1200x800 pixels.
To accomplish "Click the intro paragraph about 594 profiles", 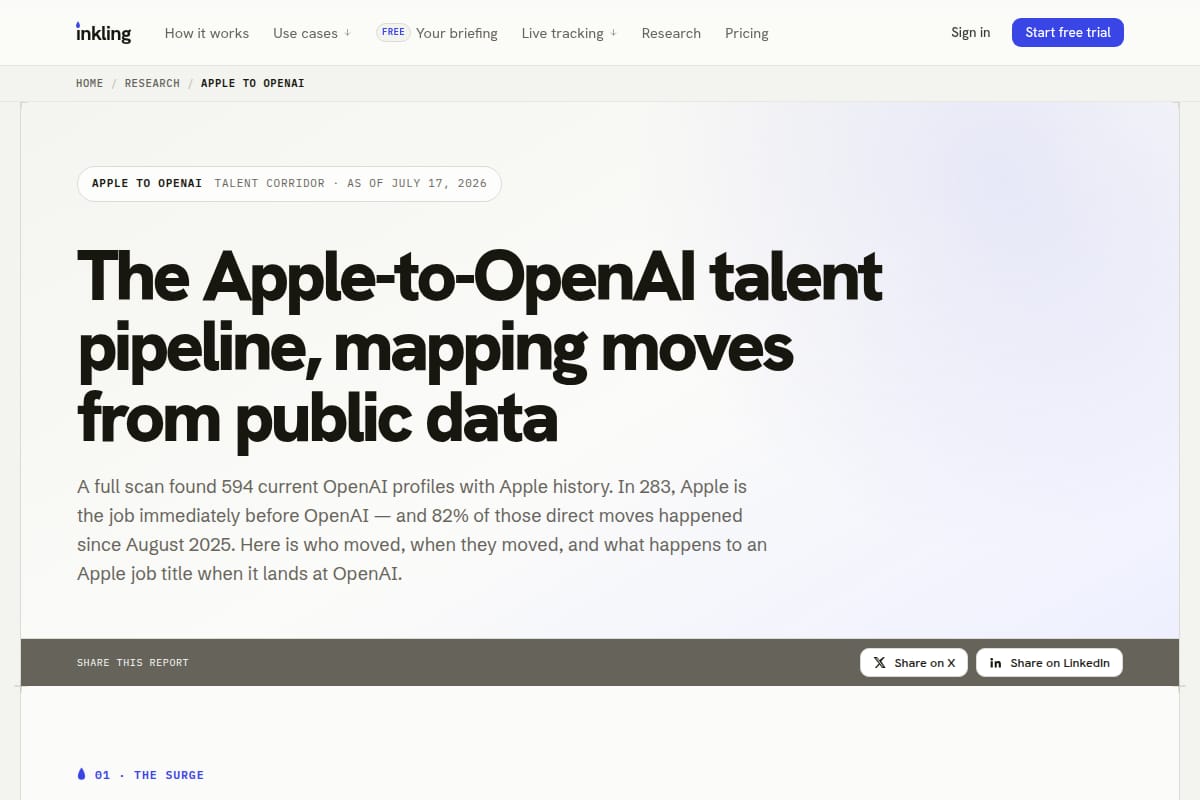I will click(422, 531).
